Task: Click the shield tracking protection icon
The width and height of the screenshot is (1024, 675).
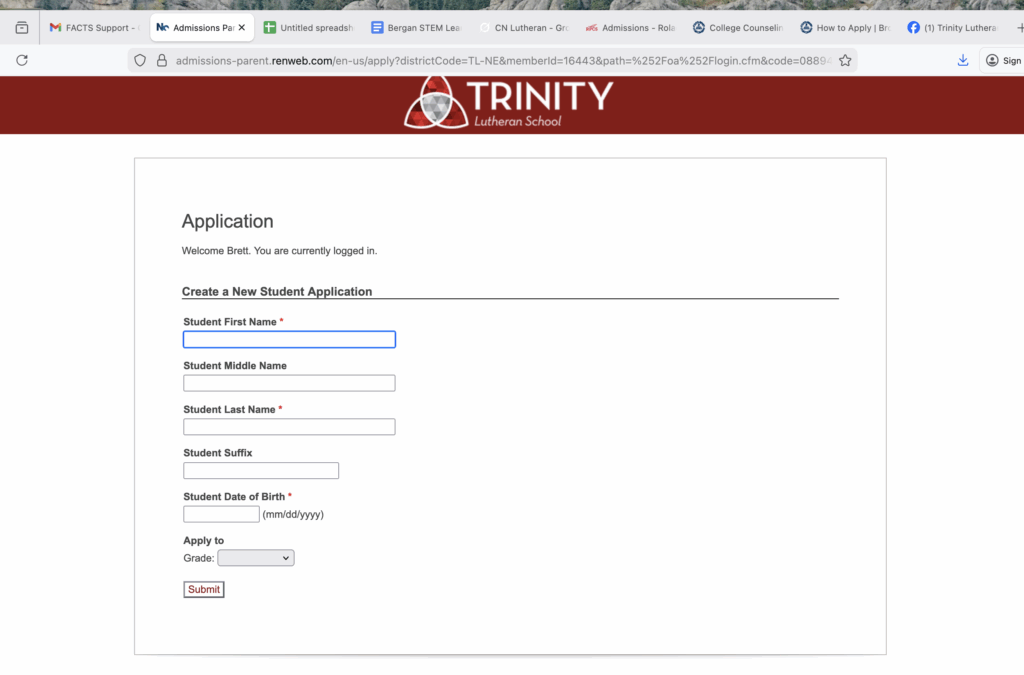Action: 141,61
